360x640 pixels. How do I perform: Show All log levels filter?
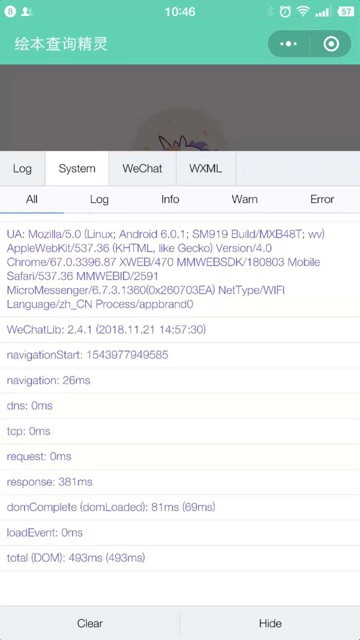pos(32,199)
